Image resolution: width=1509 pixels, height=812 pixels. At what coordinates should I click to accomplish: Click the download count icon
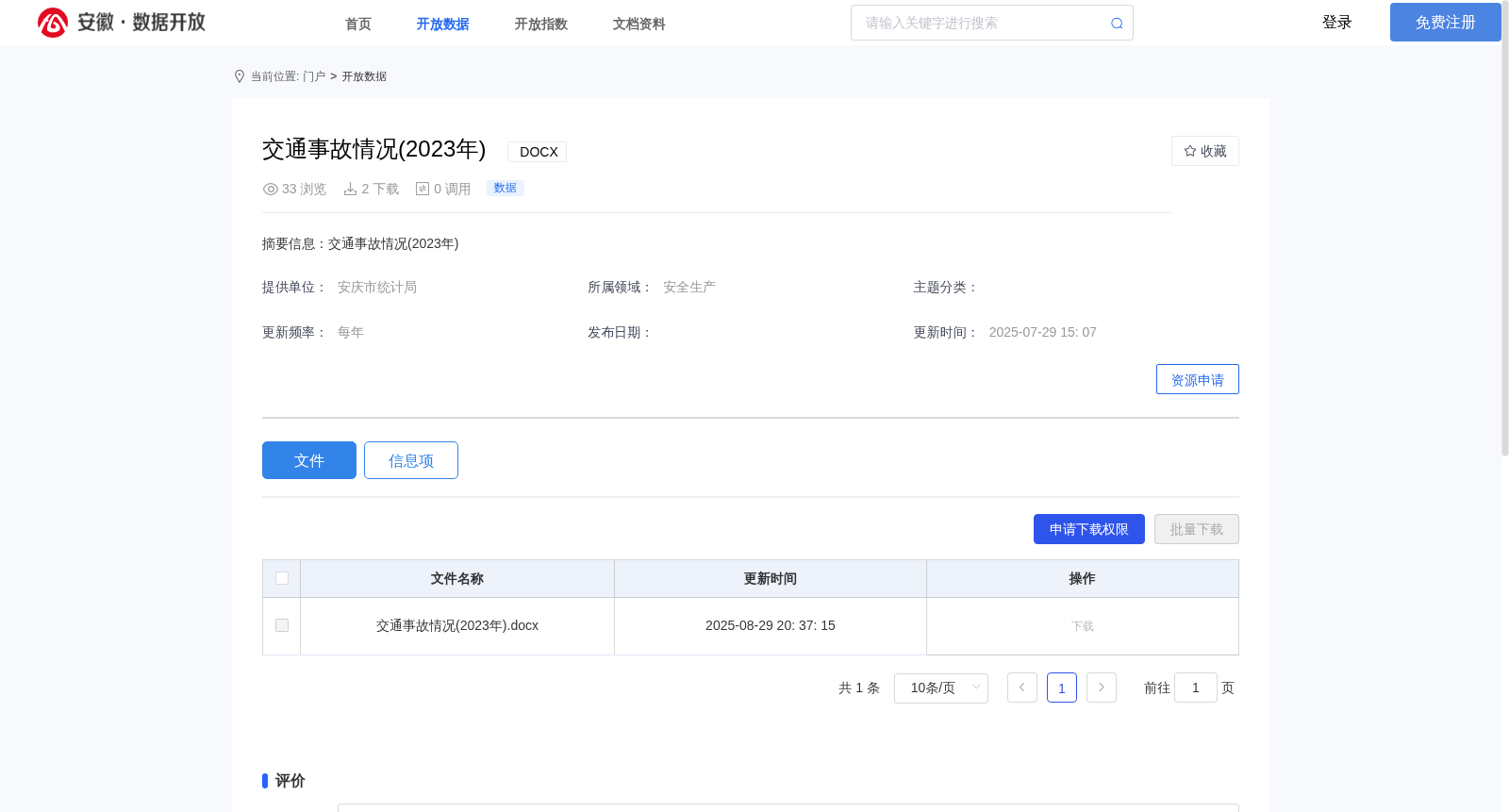350,189
